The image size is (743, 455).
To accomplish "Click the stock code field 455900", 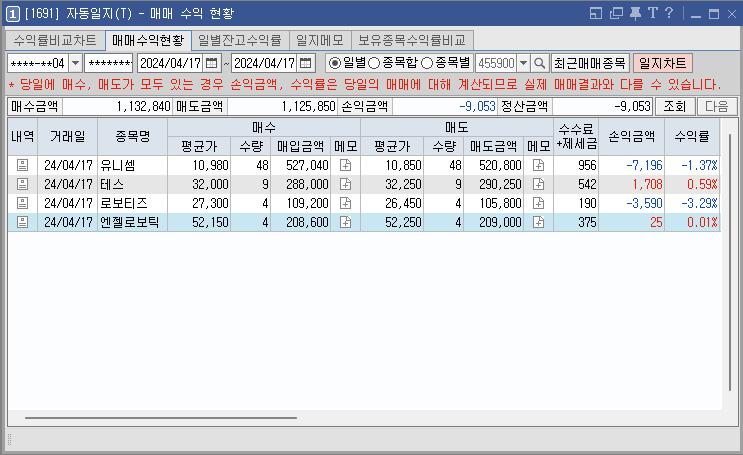I will (496, 63).
